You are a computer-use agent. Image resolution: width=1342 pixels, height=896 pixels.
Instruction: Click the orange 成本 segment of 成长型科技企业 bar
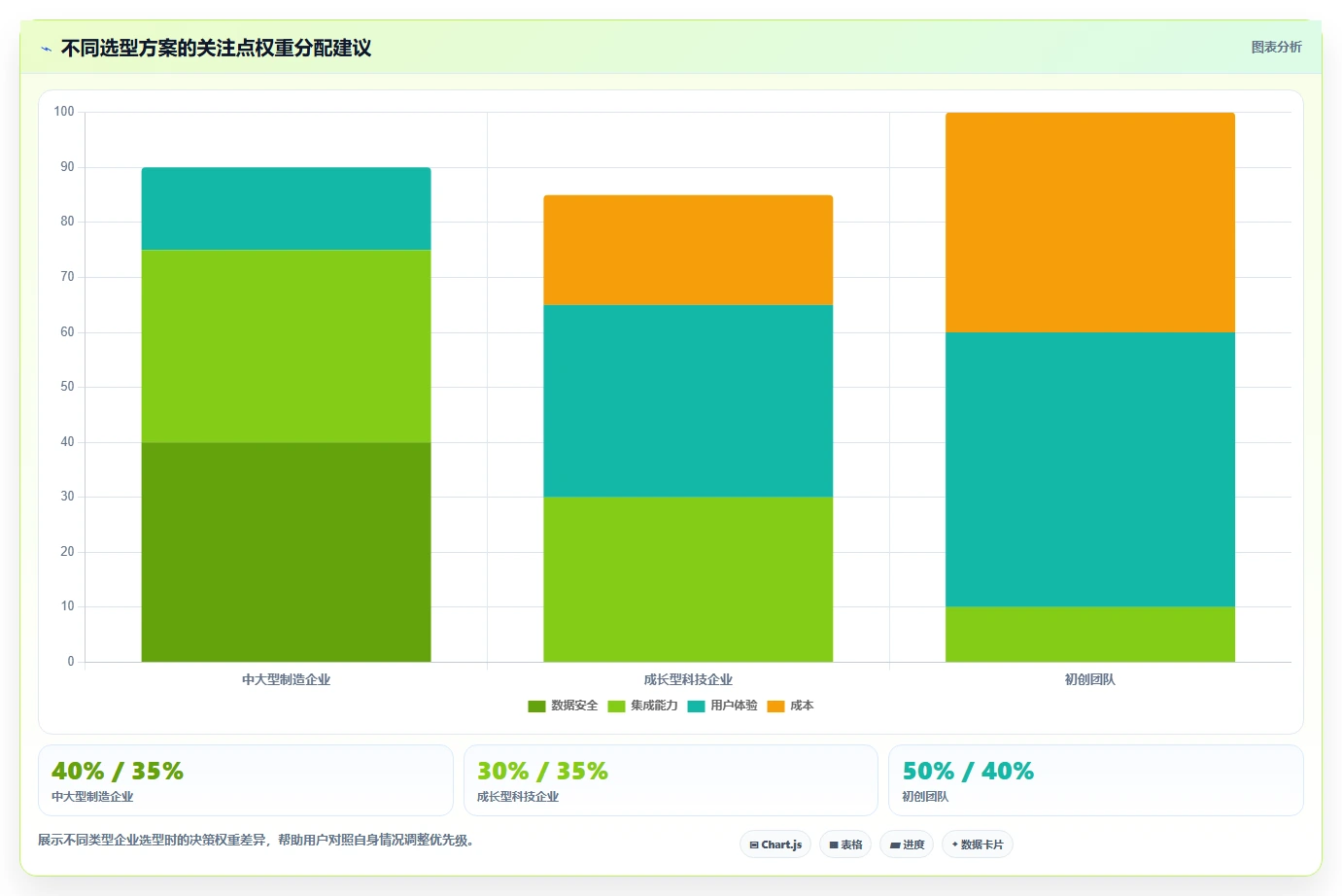click(x=688, y=250)
